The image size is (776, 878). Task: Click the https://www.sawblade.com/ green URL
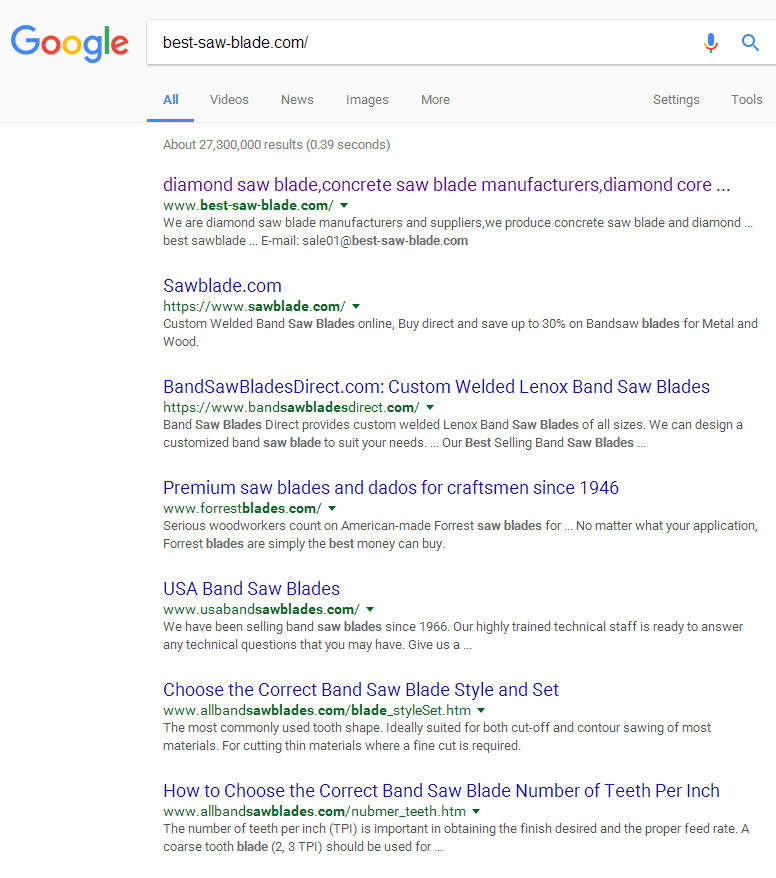point(254,306)
